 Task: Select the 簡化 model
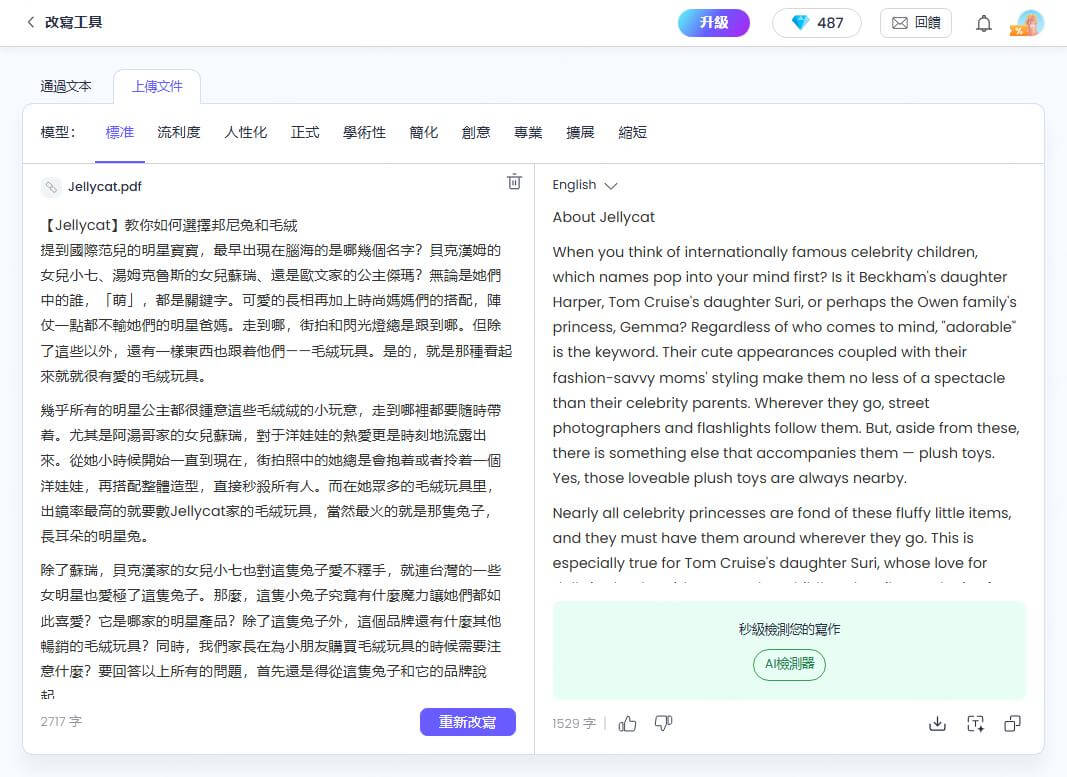click(x=423, y=132)
